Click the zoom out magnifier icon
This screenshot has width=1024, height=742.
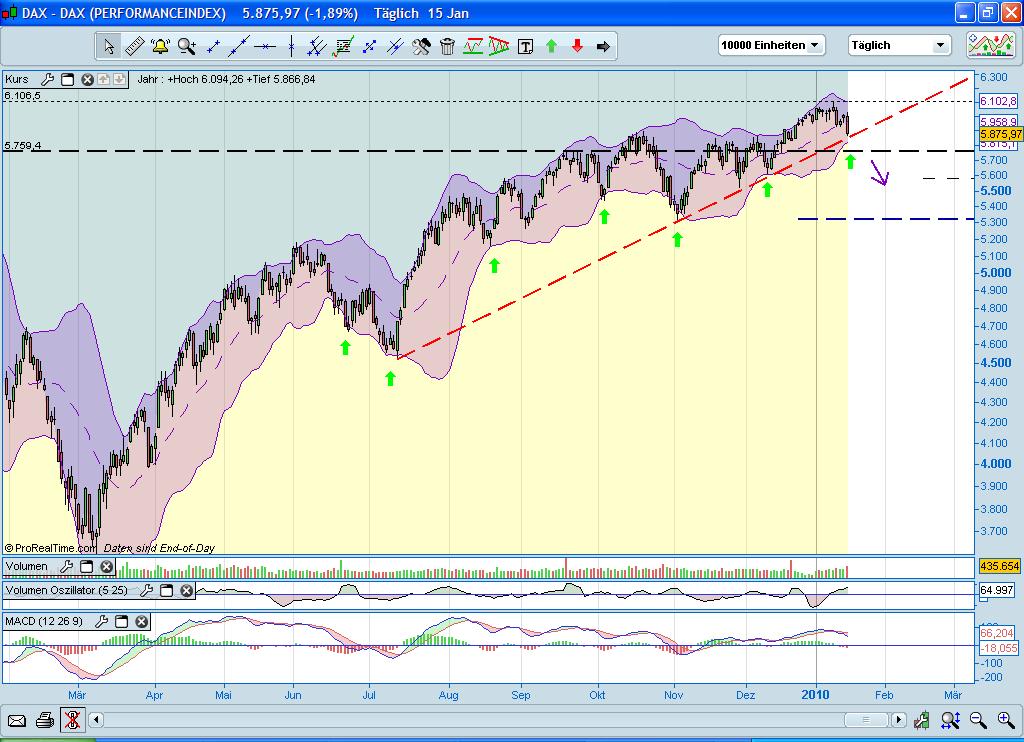tap(978, 720)
